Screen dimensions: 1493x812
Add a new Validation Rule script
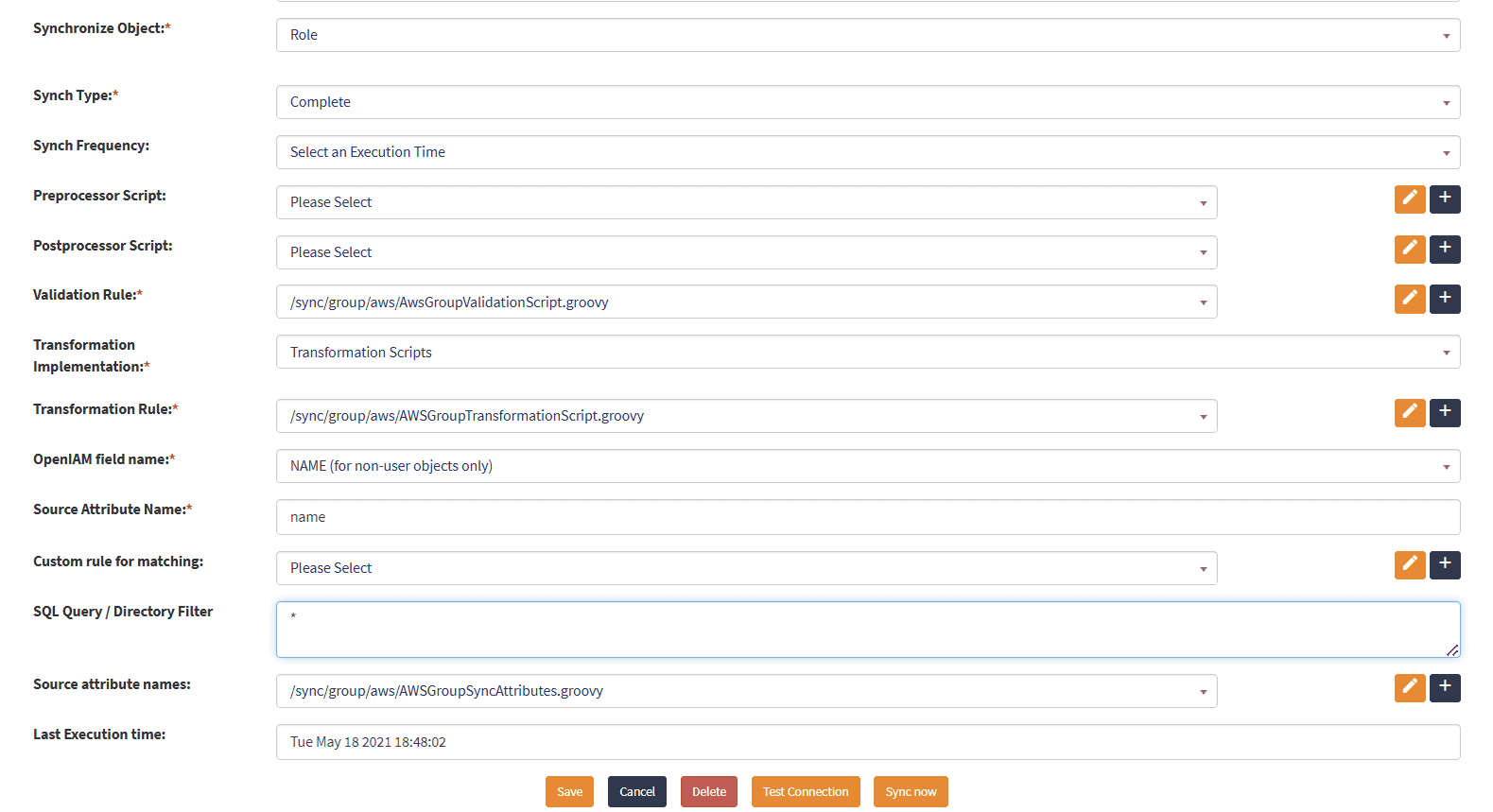1444,299
